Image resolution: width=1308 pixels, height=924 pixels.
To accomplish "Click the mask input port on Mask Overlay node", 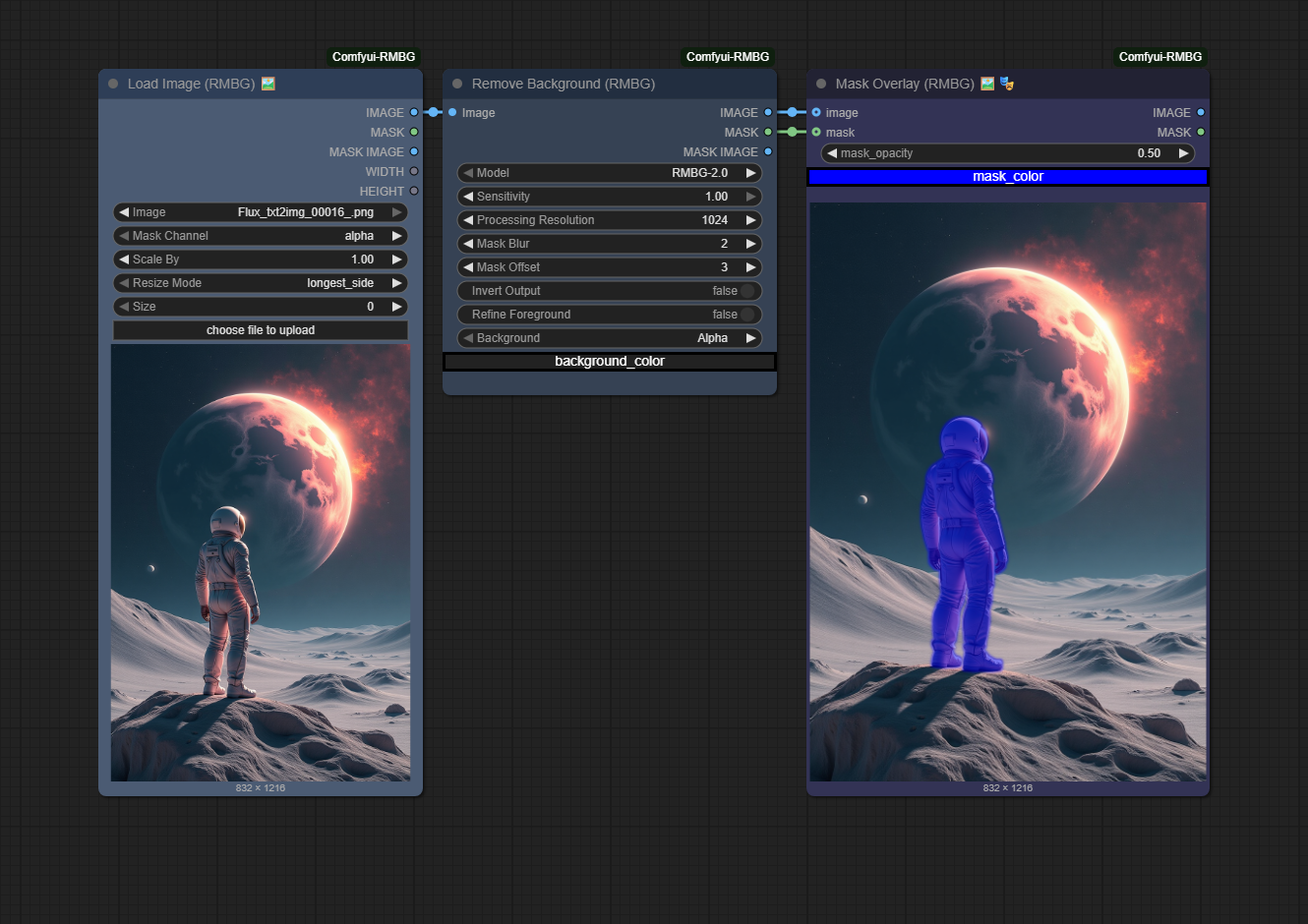I will pyautogui.click(x=816, y=132).
